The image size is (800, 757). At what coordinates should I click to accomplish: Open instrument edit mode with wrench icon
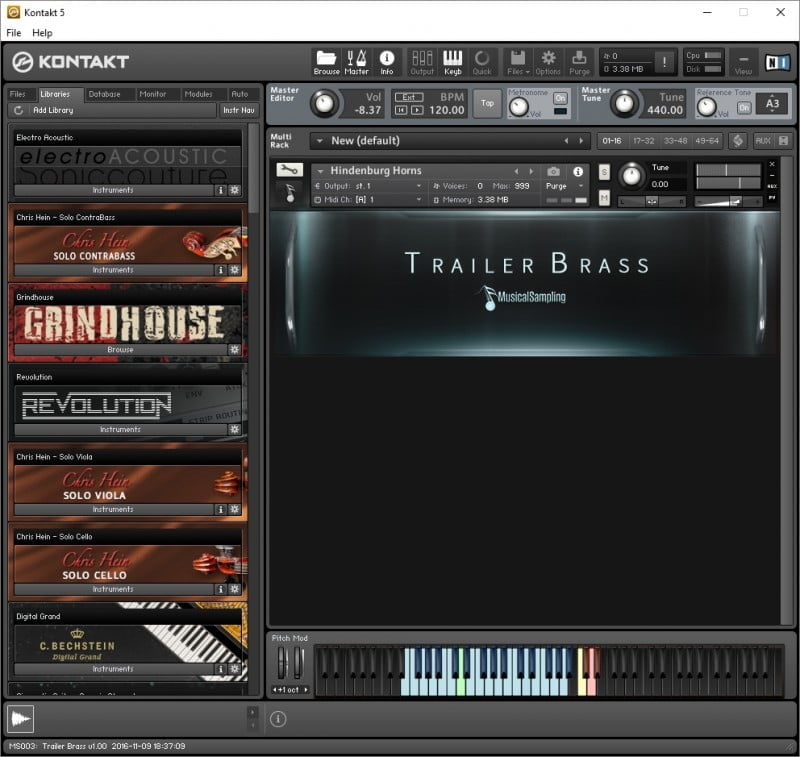[289, 171]
